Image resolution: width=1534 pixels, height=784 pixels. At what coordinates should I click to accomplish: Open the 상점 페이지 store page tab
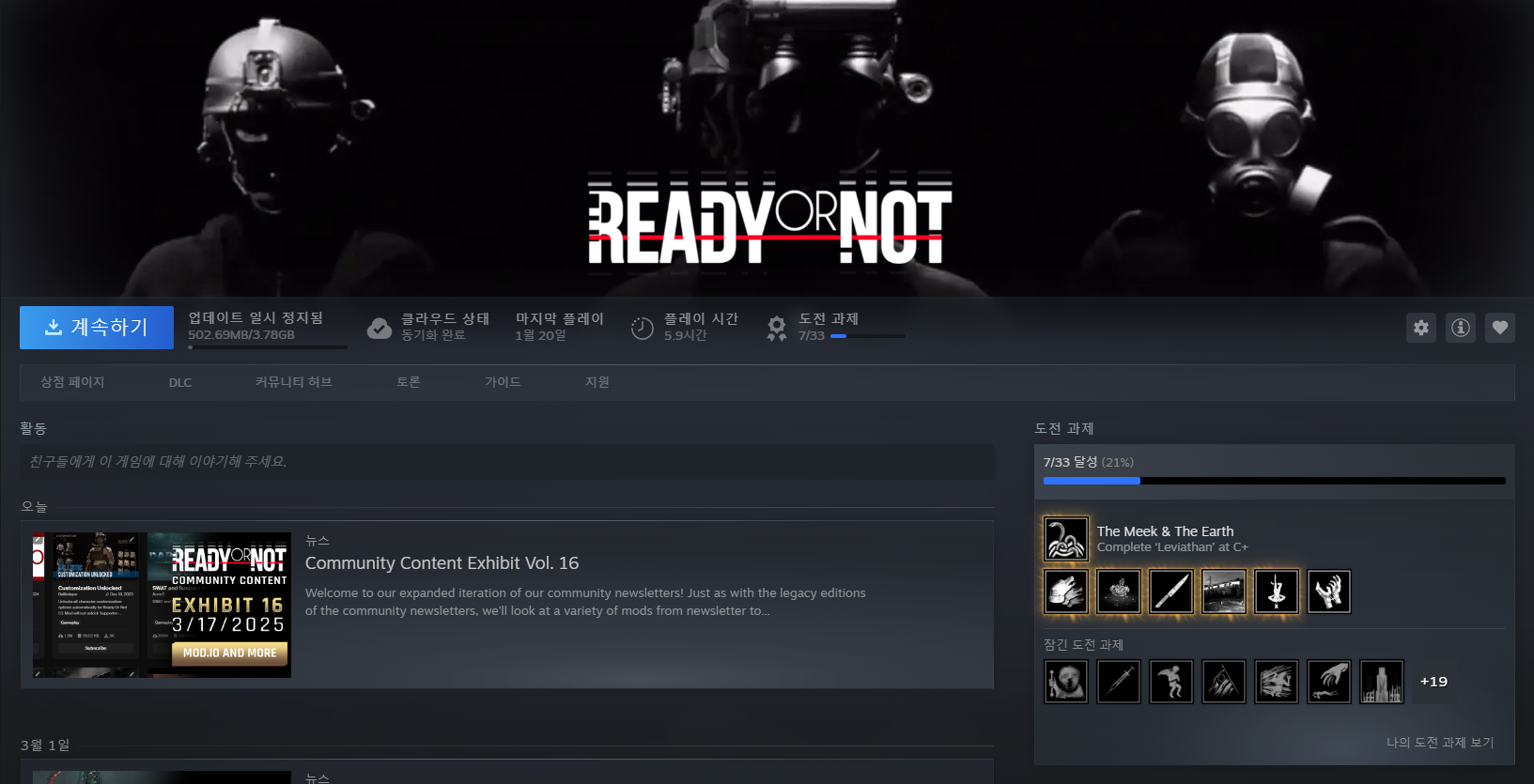[x=72, y=382]
